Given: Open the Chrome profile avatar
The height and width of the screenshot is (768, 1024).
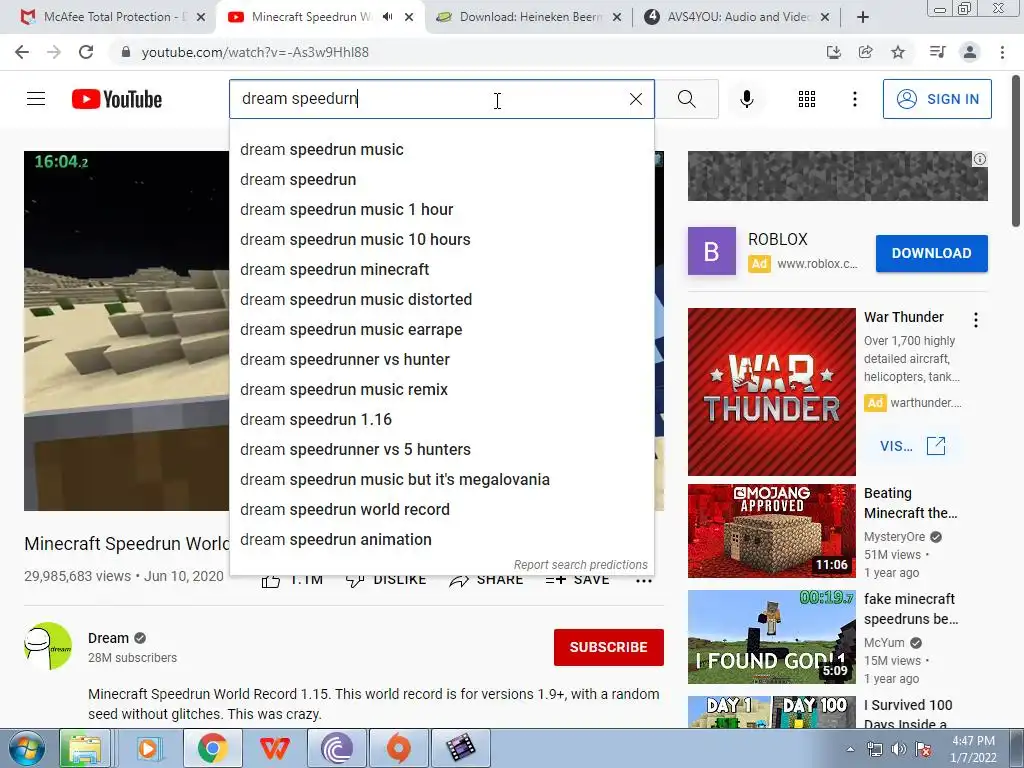Looking at the screenshot, I should tap(970, 52).
